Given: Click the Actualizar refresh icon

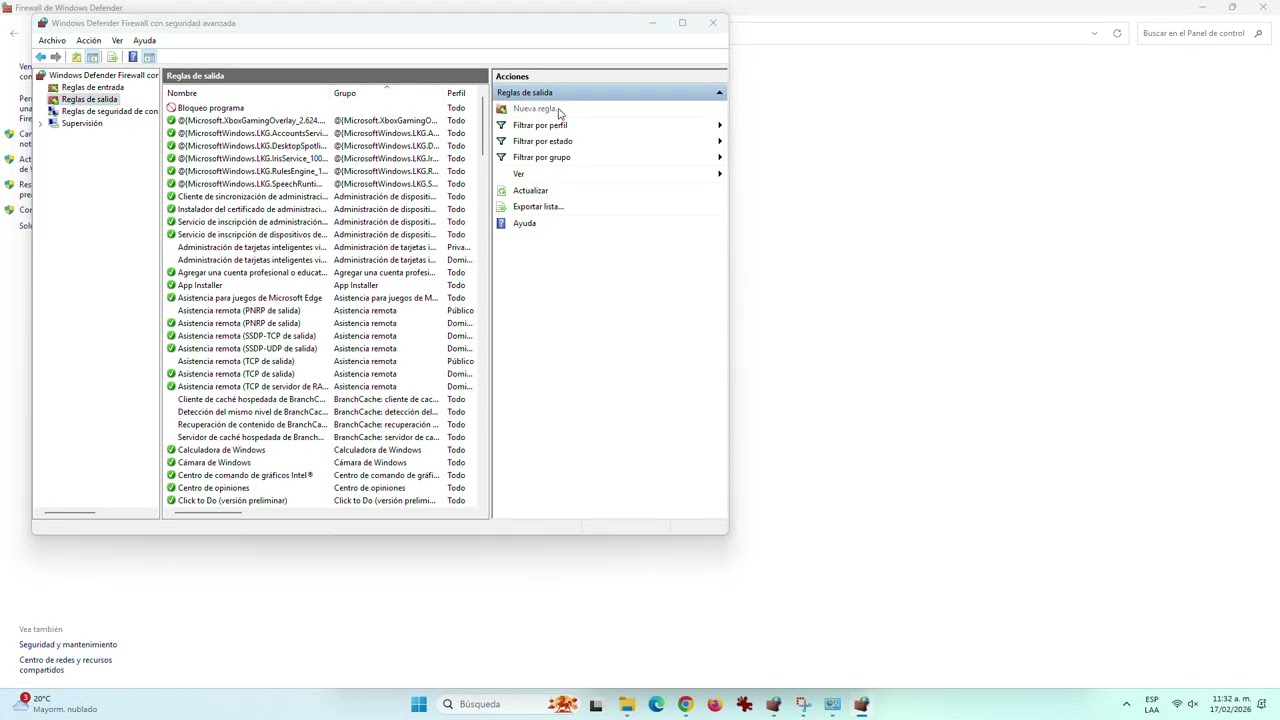Looking at the screenshot, I should [501, 190].
